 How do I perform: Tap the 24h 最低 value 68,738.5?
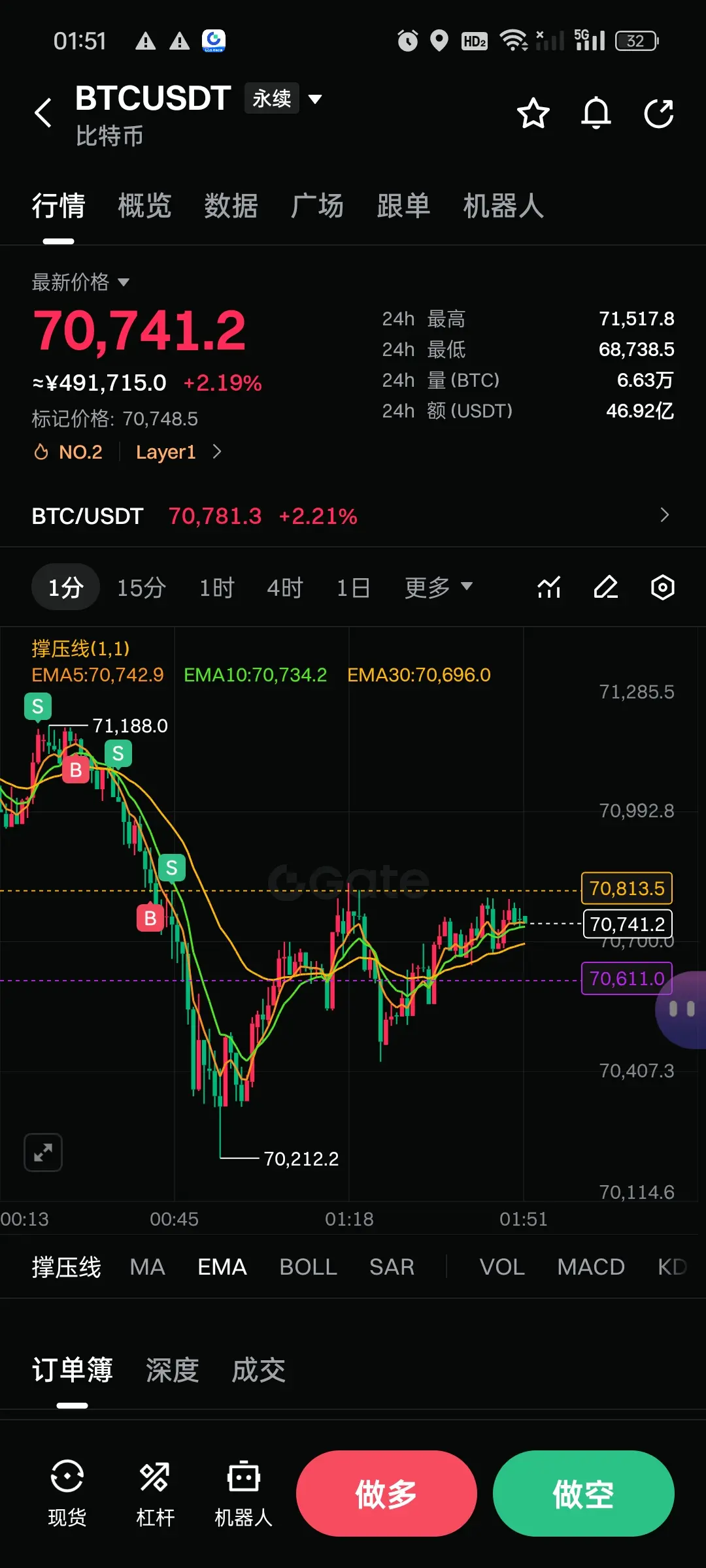637,350
